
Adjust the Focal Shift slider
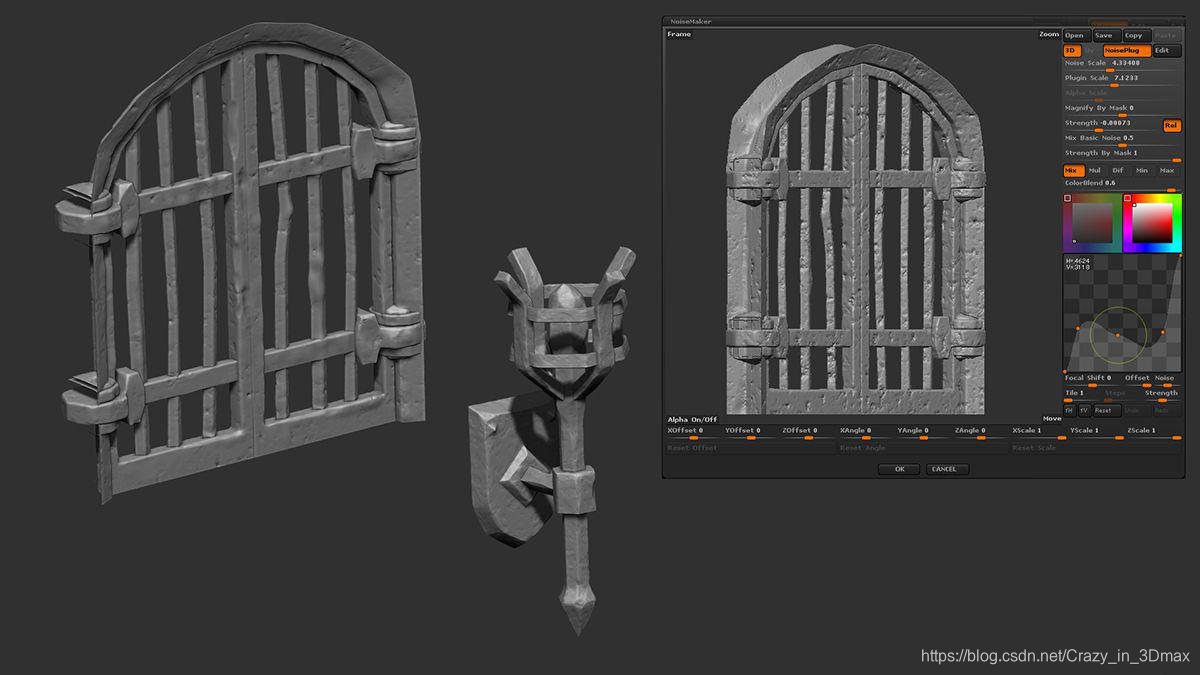[1091, 381]
